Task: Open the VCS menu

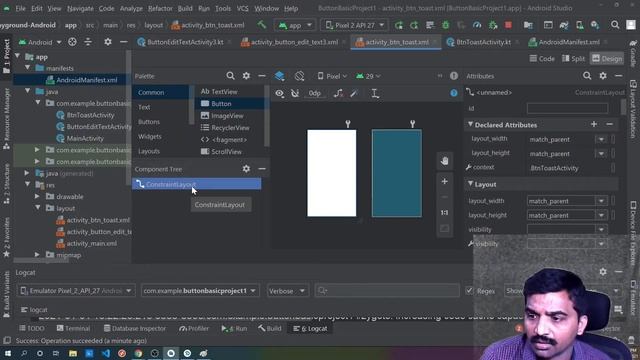Action: 242,8
